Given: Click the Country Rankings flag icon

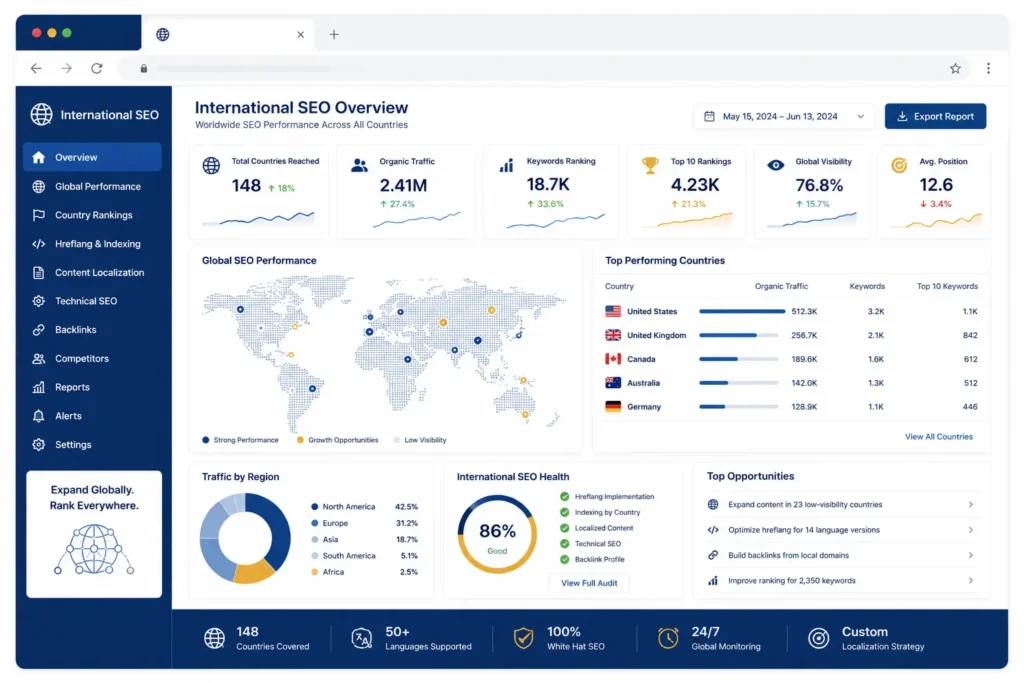Looking at the screenshot, I should pos(39,215).
